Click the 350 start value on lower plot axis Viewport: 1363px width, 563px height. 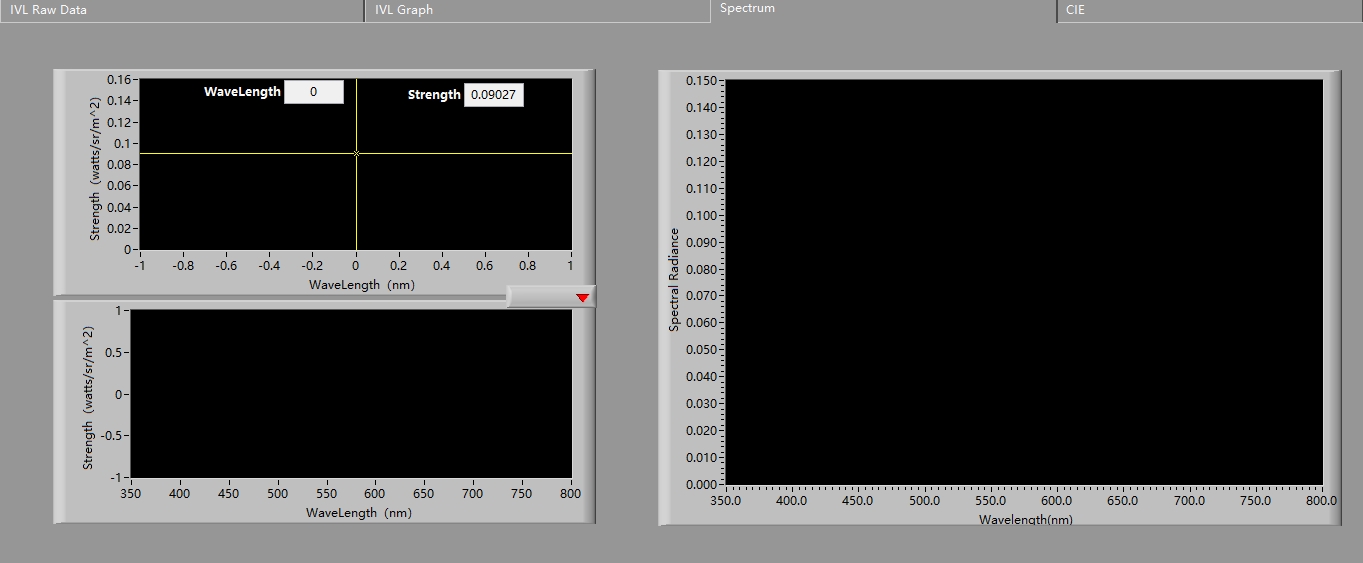tap(131, 494)
